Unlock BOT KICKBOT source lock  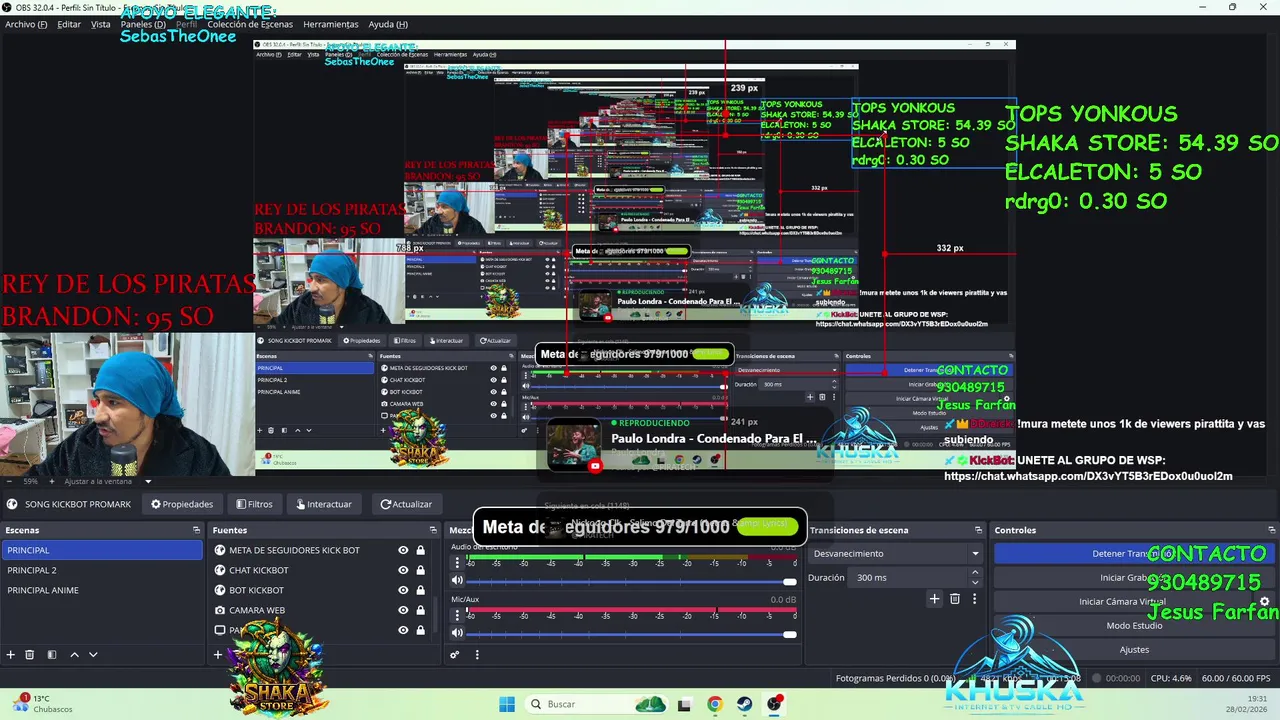[420, 590]
